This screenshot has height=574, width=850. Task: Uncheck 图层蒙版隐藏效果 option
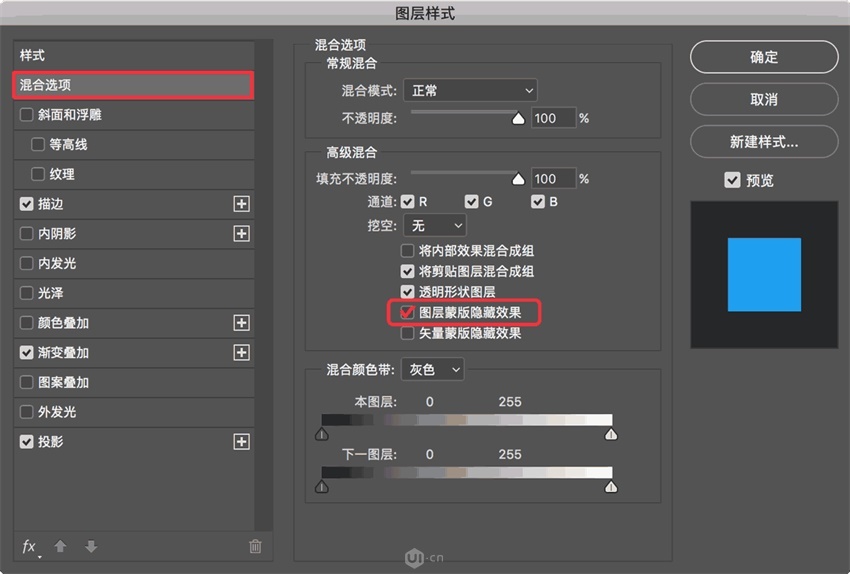(408, 313)
